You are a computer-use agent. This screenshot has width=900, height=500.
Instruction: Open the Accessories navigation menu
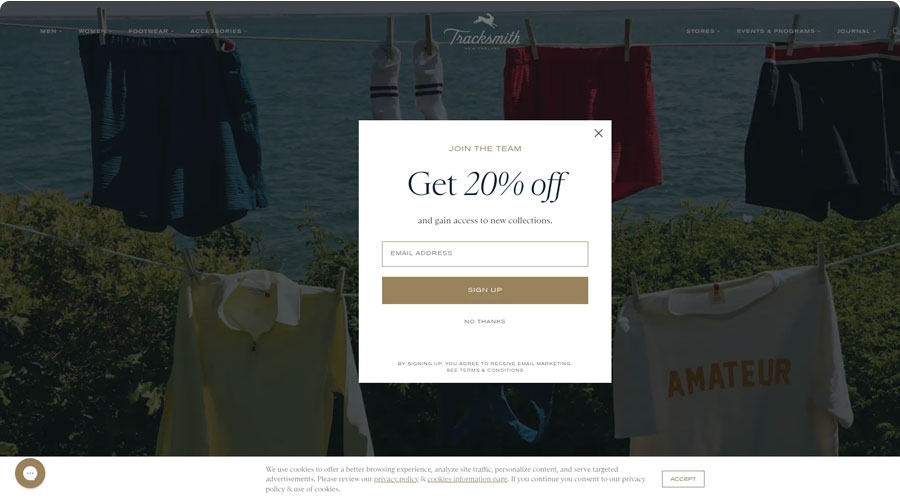tap(218, 31)
